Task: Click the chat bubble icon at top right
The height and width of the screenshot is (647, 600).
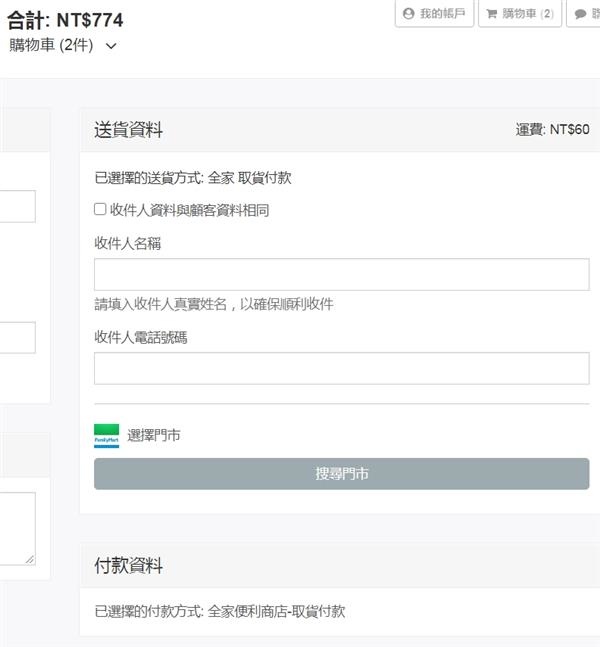Action: (x=580, y=14)
